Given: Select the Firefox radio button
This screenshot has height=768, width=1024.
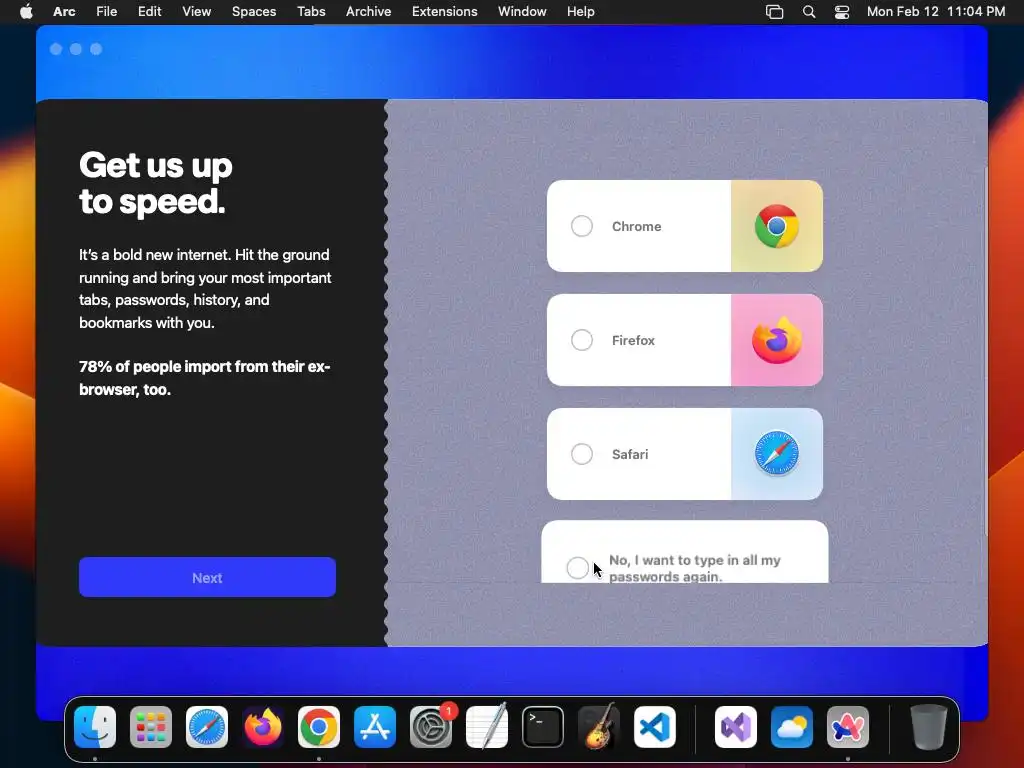Looking at the screenshot, I should pyautogui.click(x=581, y=340).
